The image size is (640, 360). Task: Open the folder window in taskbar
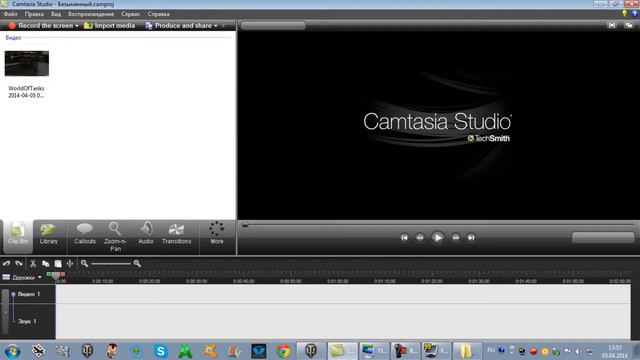(x=466, y=351)
